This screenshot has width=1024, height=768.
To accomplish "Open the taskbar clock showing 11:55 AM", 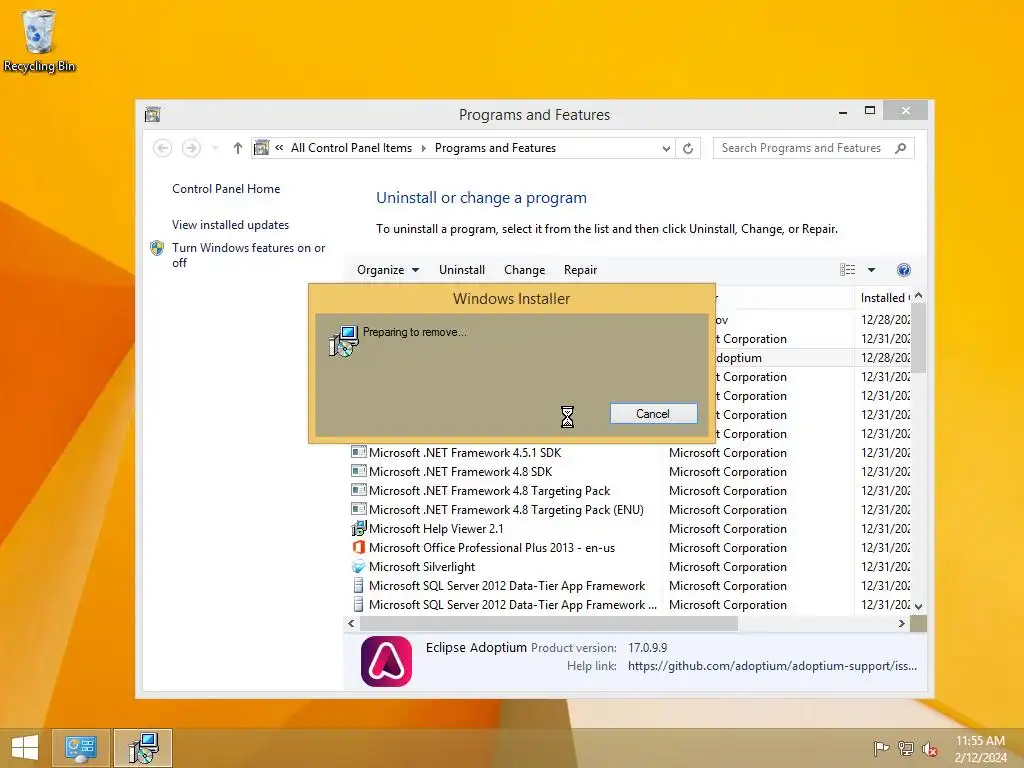I will tap(980, 749).
